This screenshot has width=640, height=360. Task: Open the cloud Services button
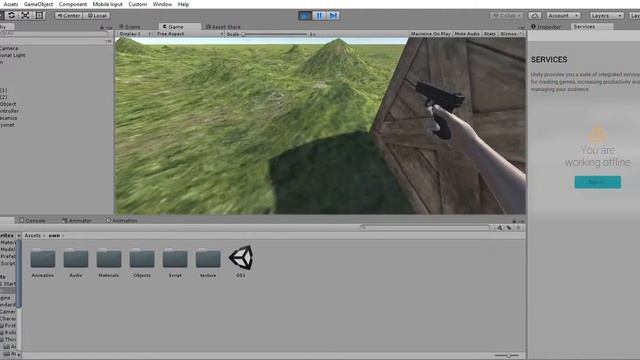(535, 16)
